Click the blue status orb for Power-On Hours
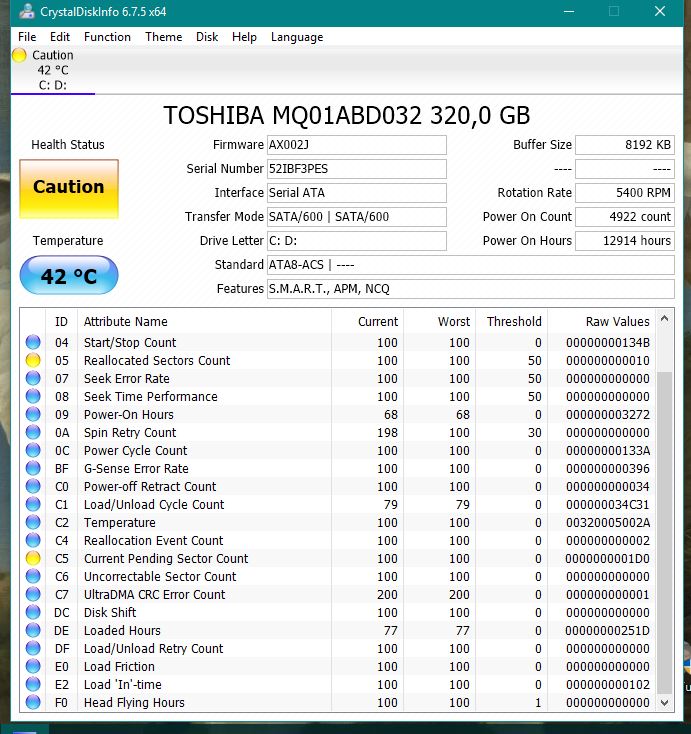The width and height of the screenshot is (691, 734). pyautogui.click(x=33, y=414)
